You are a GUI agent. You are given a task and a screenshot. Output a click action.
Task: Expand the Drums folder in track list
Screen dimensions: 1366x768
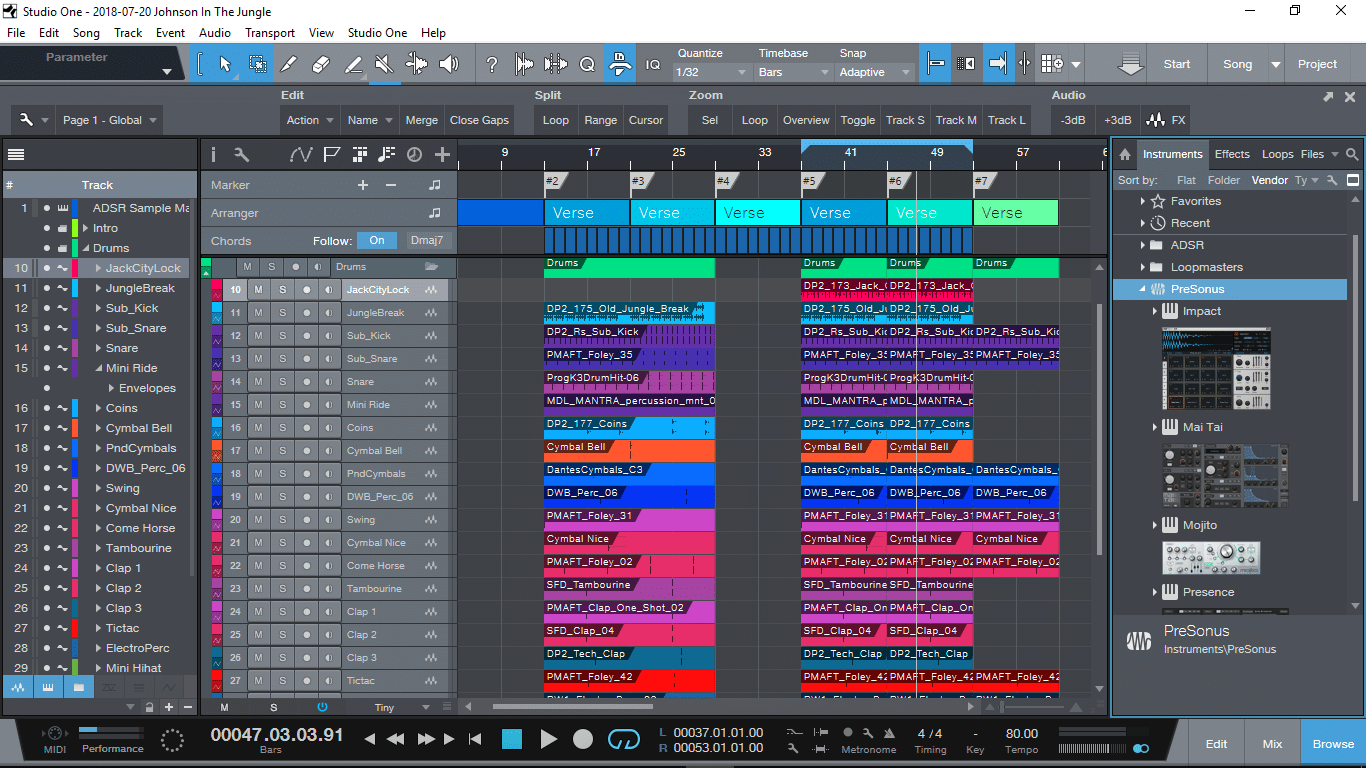86,248
